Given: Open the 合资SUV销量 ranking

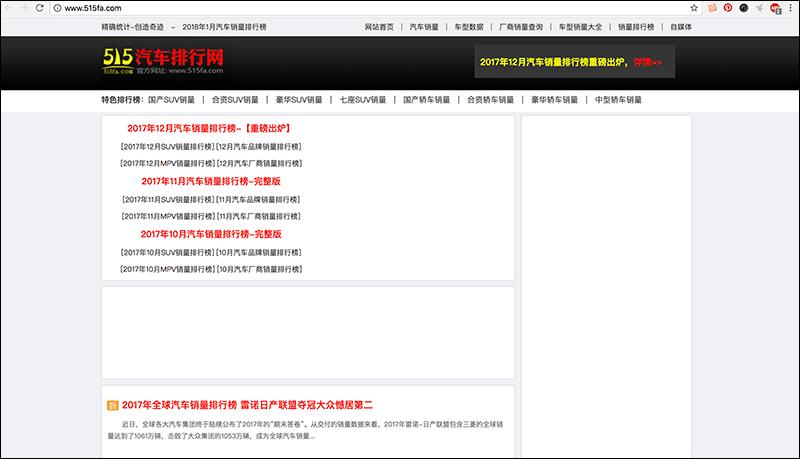Looking at the screenshot, I should [x=235, y=100].
